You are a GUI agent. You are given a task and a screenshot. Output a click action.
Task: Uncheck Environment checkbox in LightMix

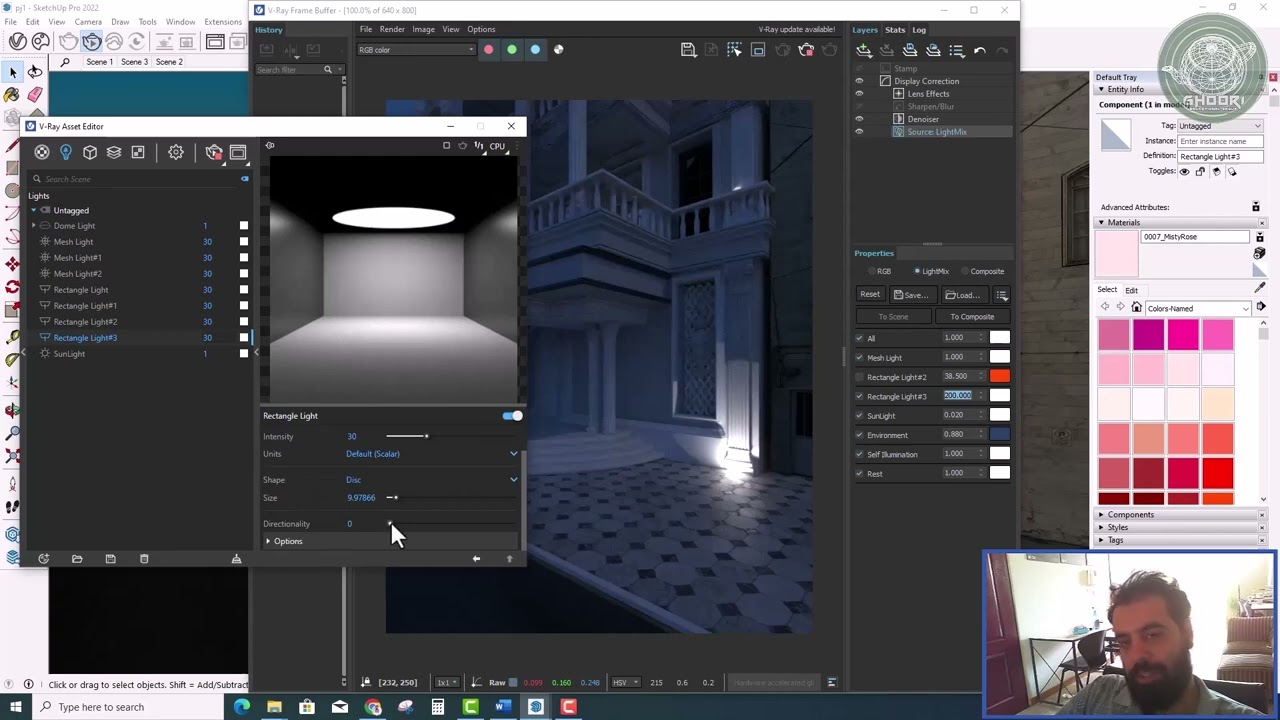click(859, 435)
